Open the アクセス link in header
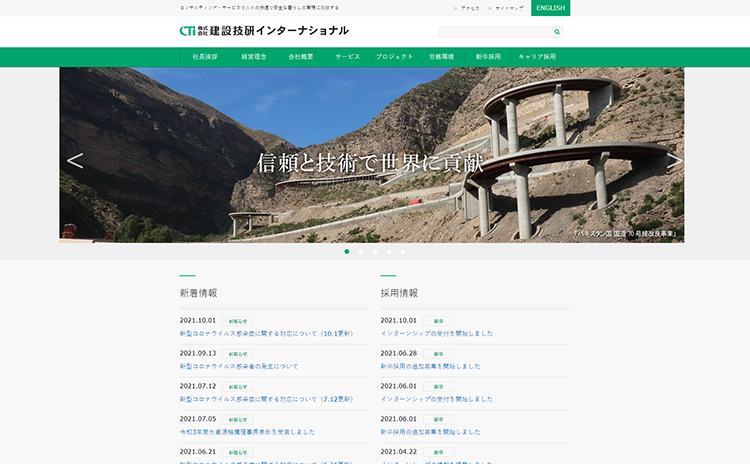 469,8
